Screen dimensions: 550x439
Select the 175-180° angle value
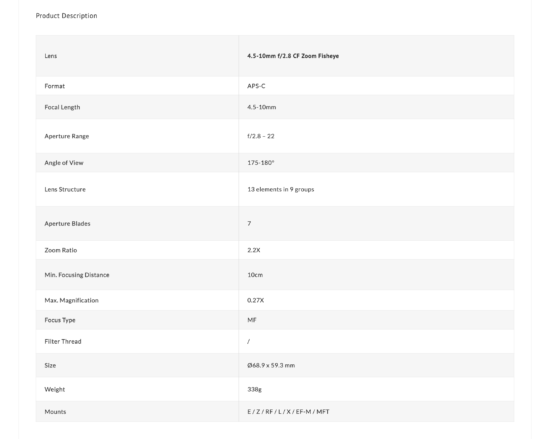(x=261, y=163)
